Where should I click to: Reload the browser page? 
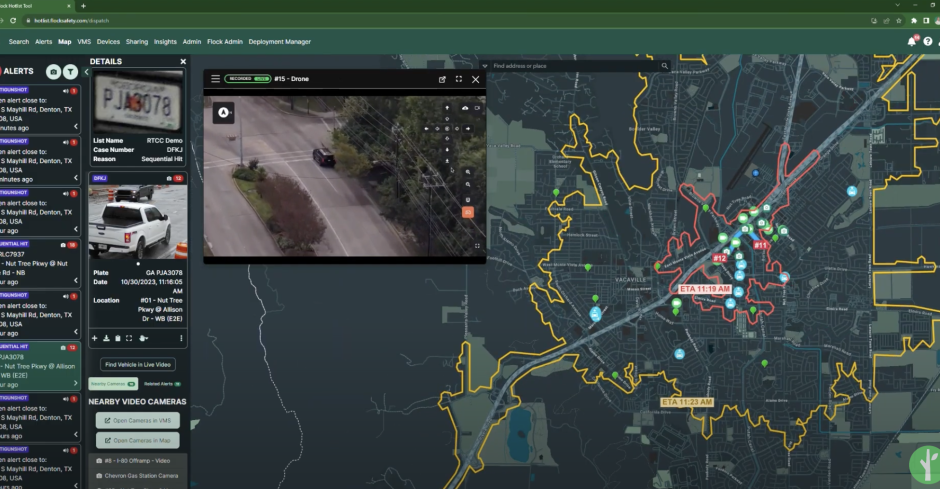click(13, 20)
